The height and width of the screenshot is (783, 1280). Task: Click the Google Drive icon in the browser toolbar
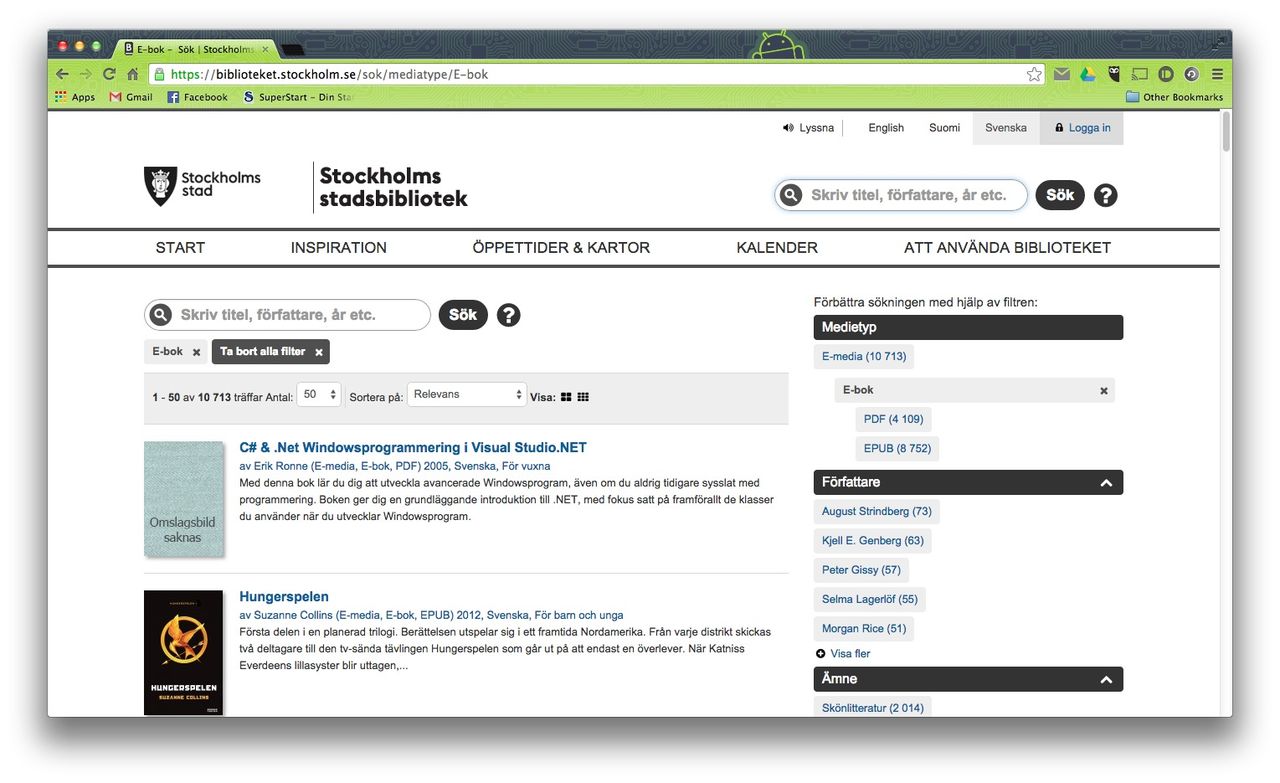pos(1087,73)
